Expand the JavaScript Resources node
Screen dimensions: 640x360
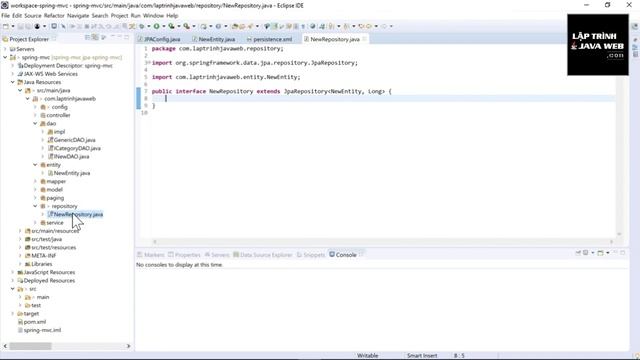coord(13,272)
